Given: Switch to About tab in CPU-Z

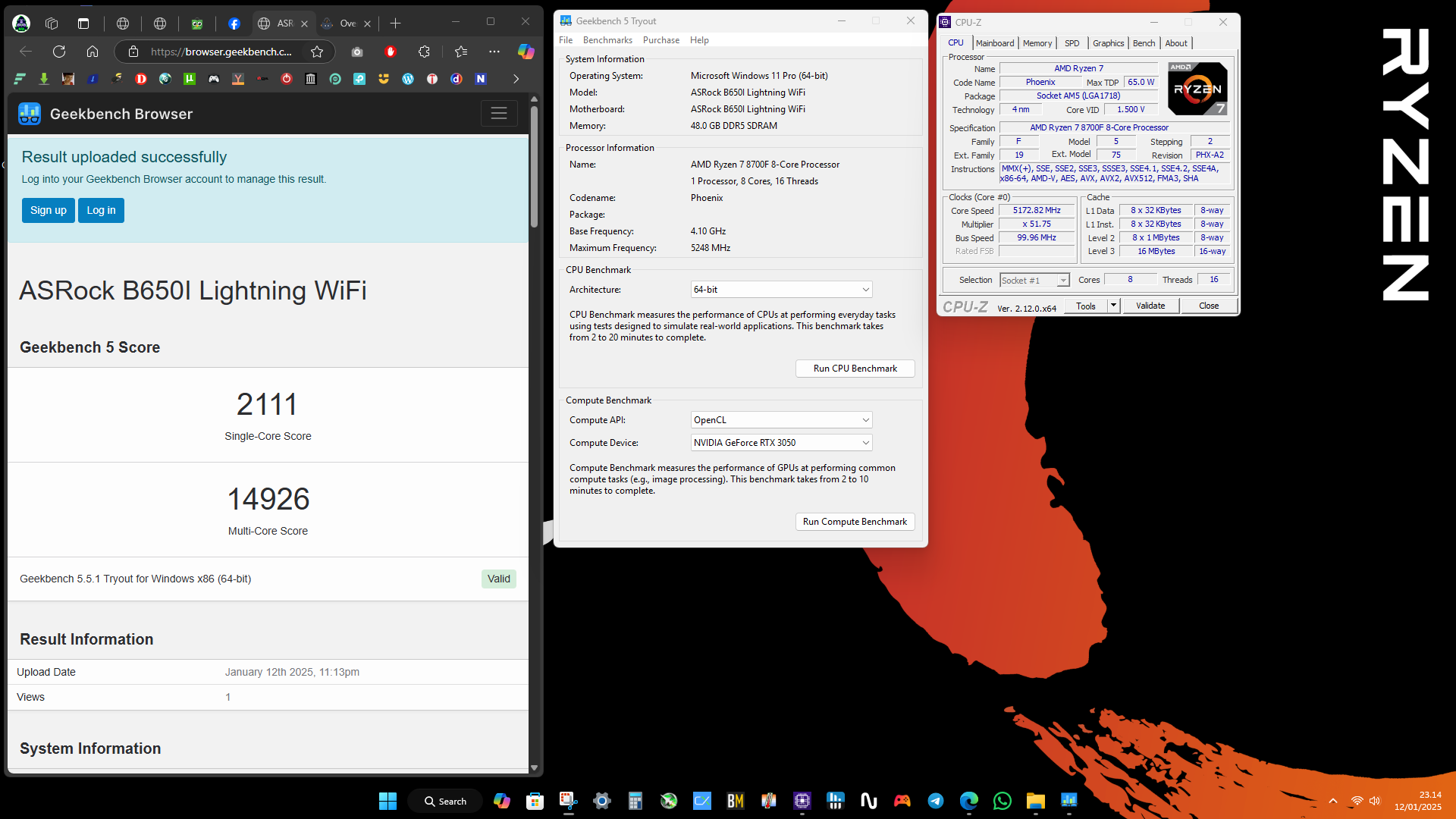Looking at the screenshot, I should tap(1176, 43).
